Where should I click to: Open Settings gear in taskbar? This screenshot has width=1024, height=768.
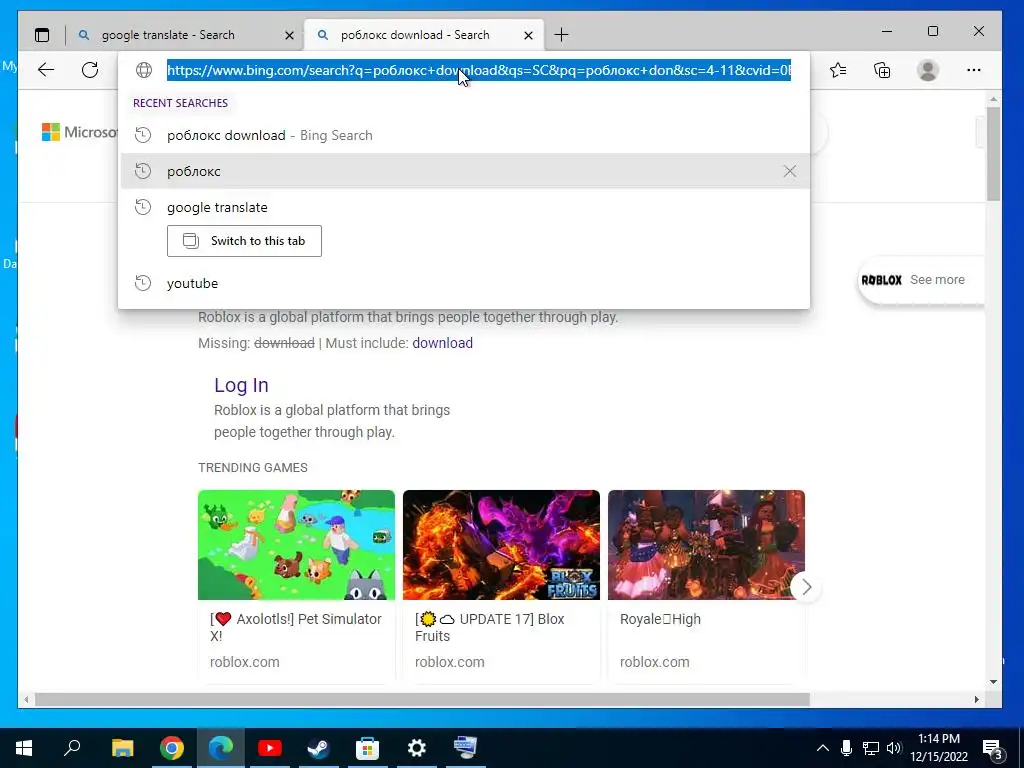[x=417, y=748]
